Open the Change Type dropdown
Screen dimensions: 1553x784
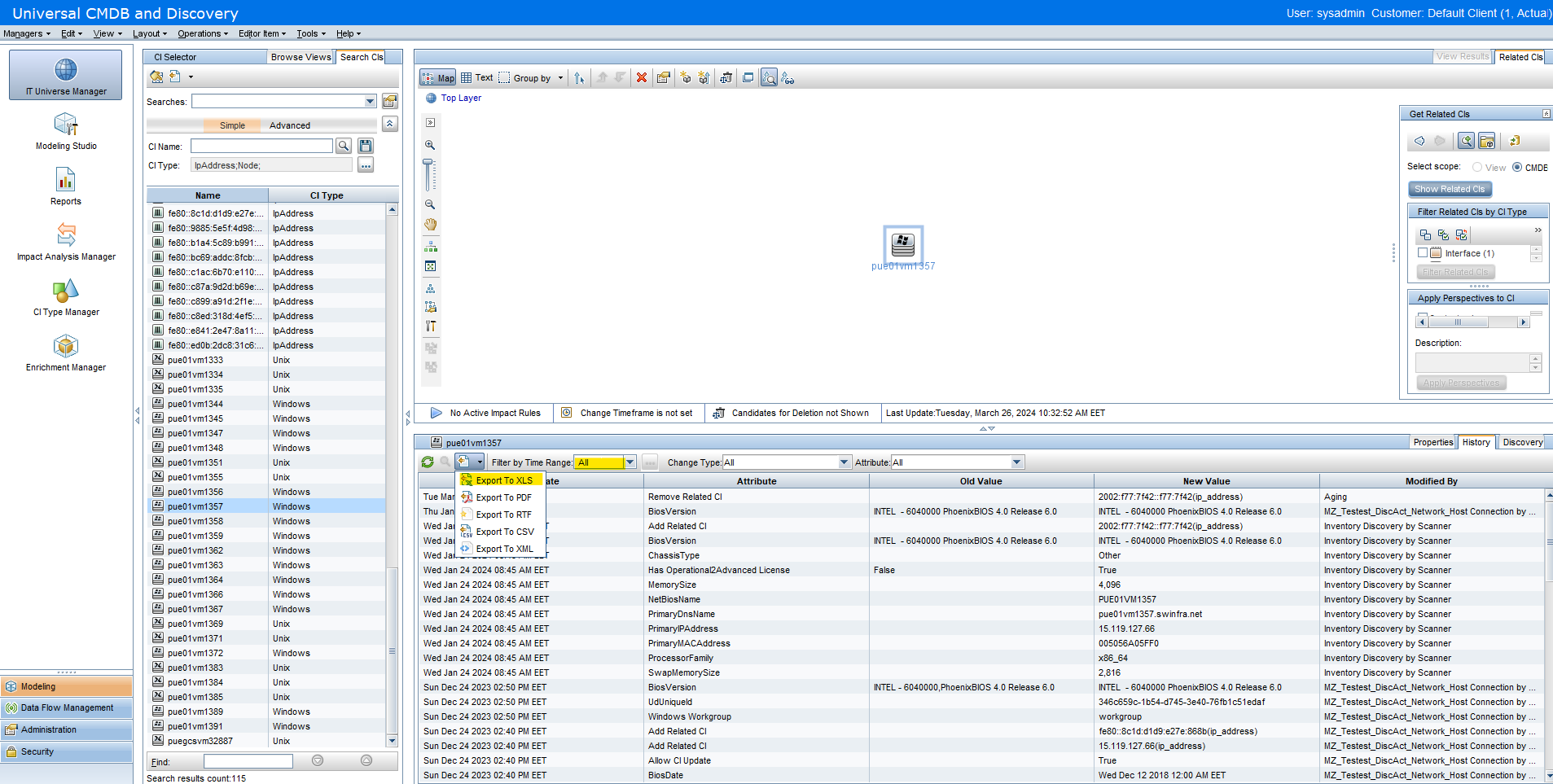click(x=843, y=462)
